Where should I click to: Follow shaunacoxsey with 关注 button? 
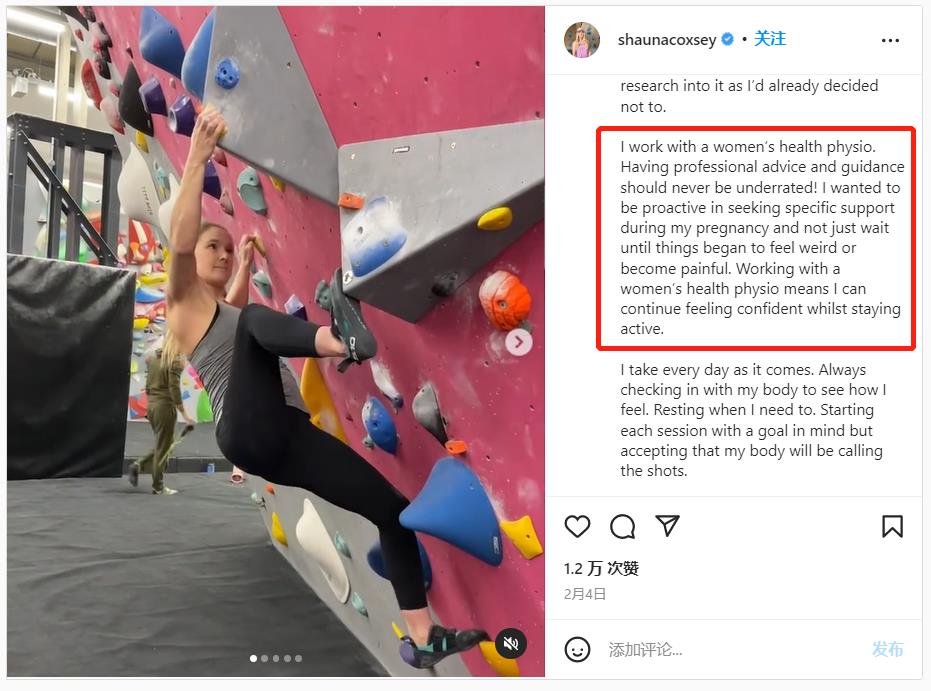click(770, 39)
